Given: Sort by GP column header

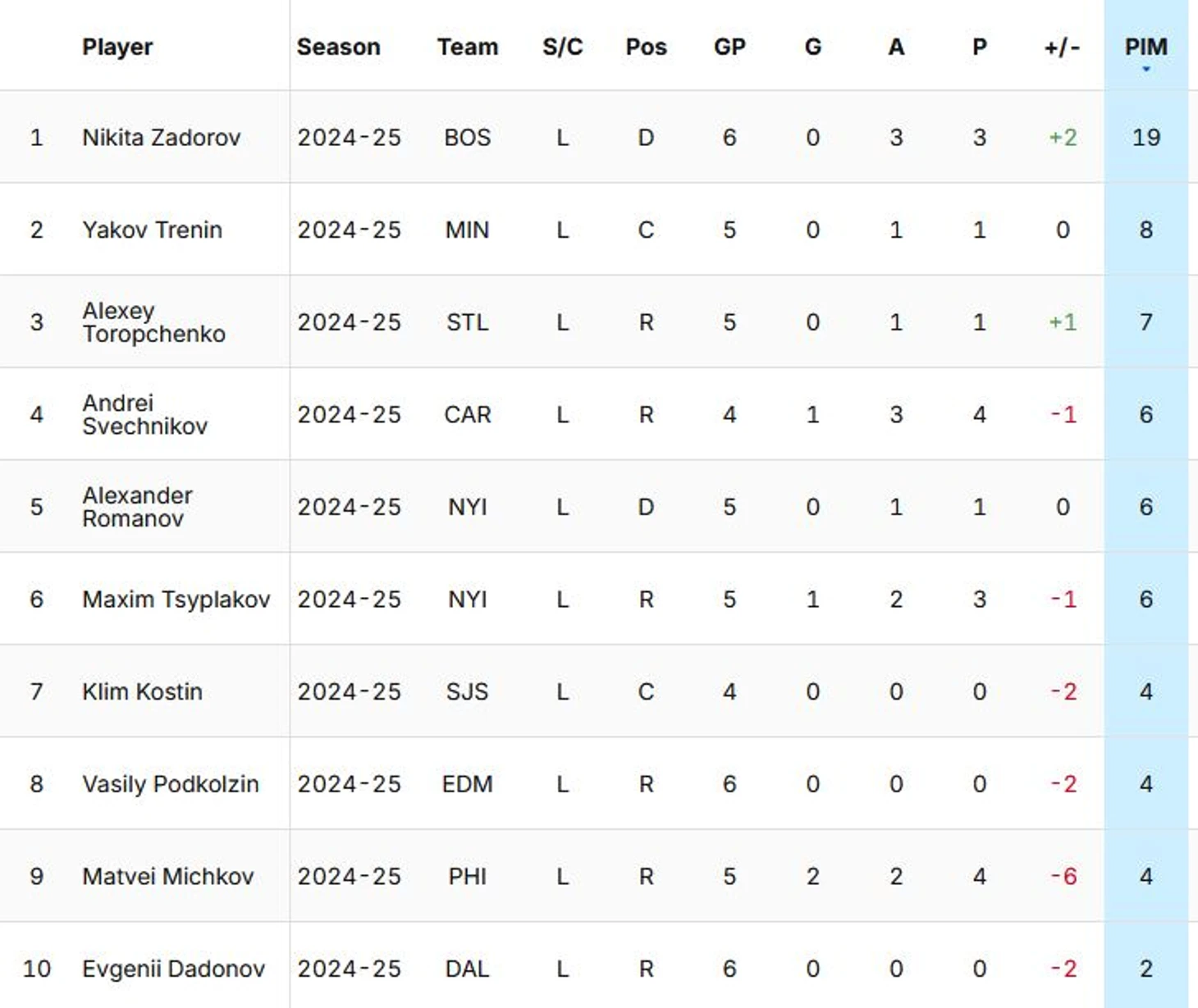Looking at the screenshot, I should [x=729, y=47].
